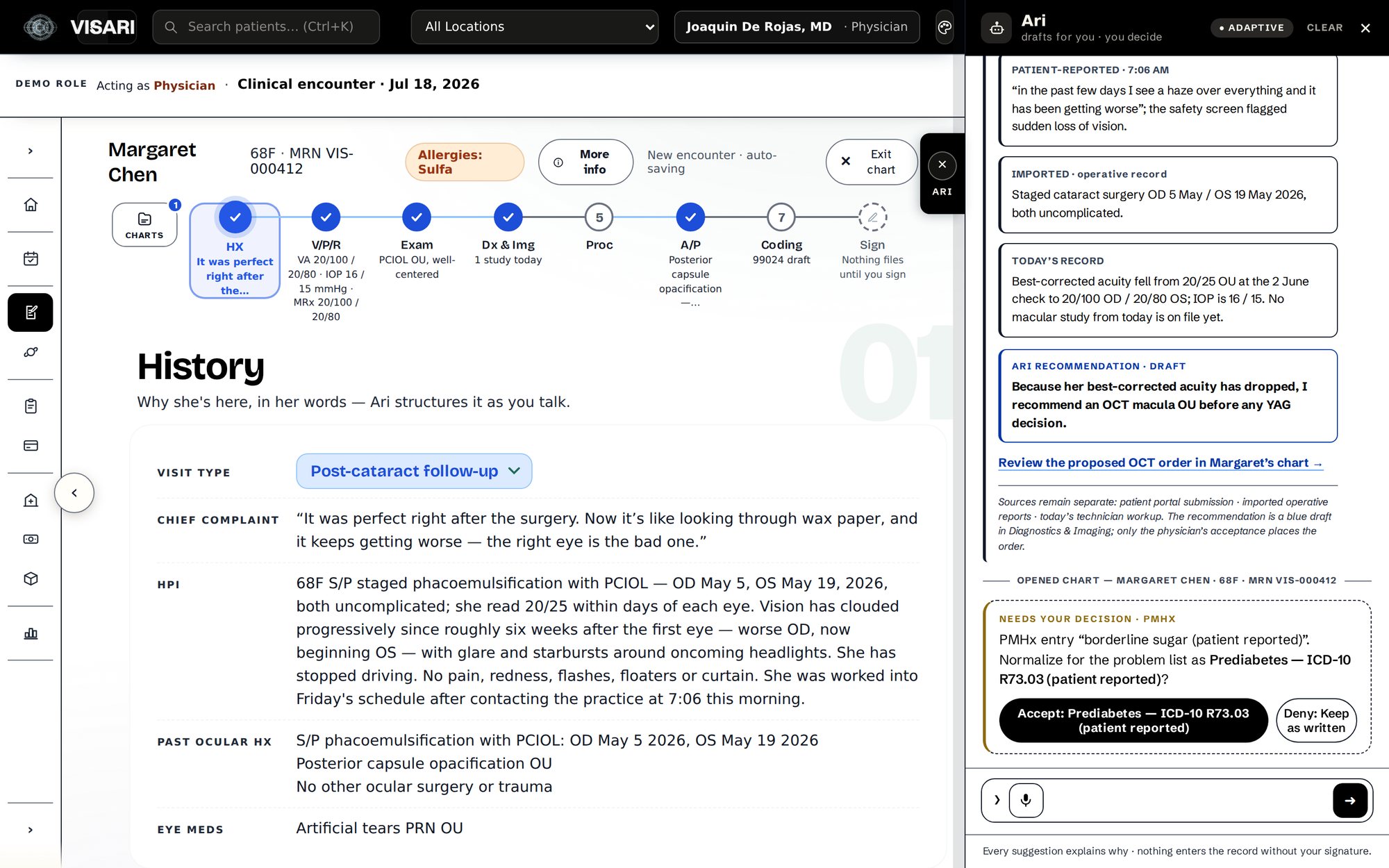The width and height of the screenshot is (1389, 868).
Task: Click the More info button
Action: pos(585,162)
